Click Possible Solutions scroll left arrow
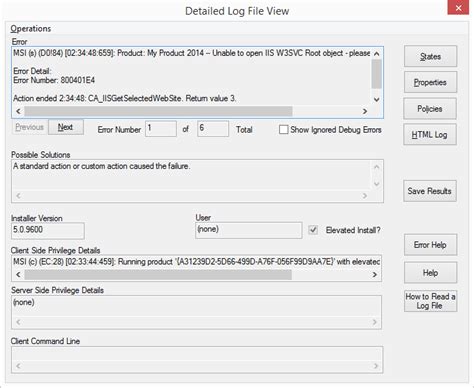This screenshot has height=388, width=474. point(19,196)
